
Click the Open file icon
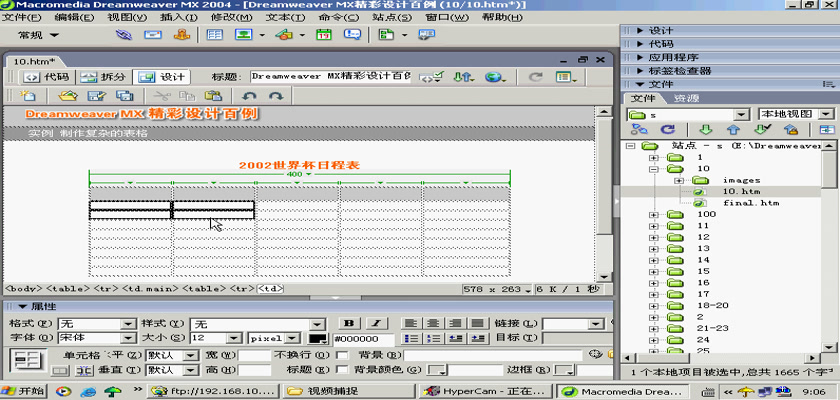(68, 96)
